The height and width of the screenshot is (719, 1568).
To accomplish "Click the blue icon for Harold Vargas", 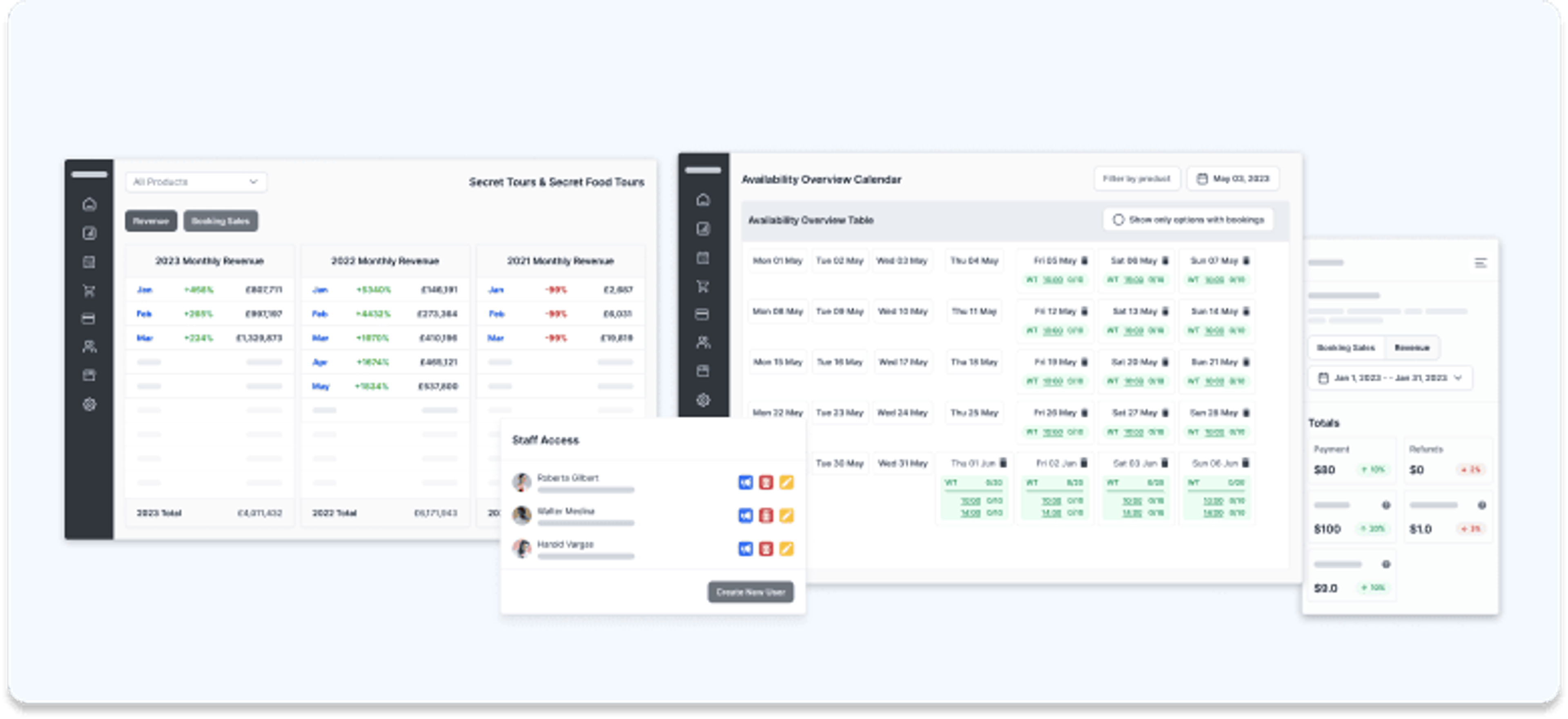I will [746, 549].
